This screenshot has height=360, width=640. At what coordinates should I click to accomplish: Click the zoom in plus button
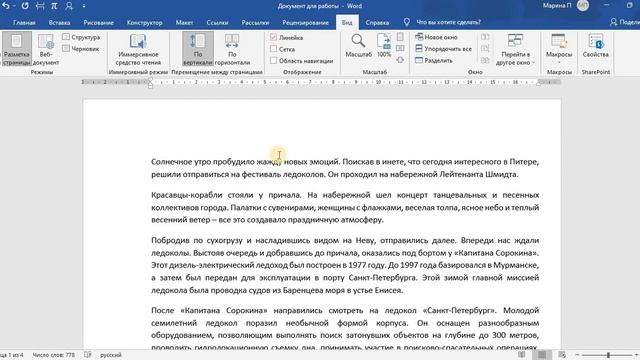(636, 355)
